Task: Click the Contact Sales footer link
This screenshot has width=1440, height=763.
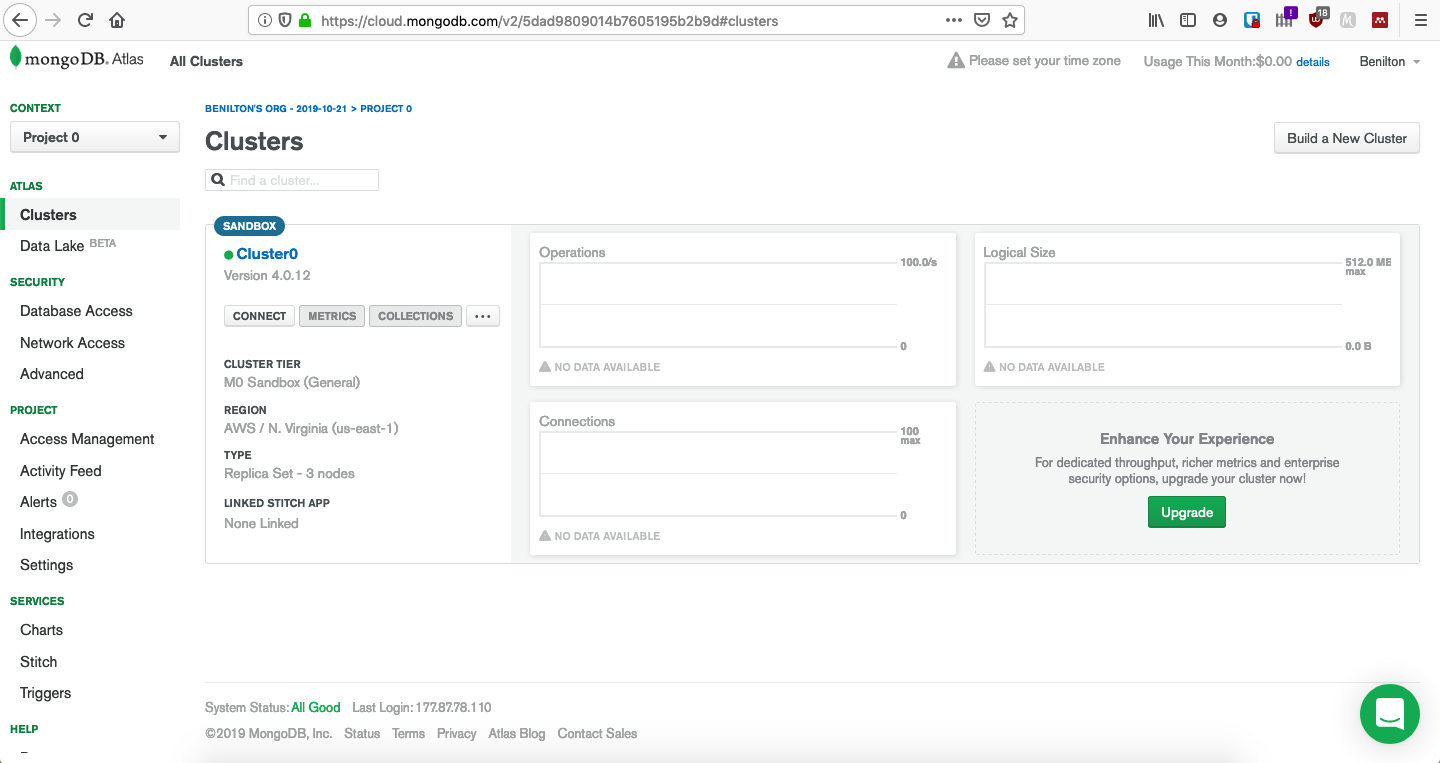Action: 597,733
